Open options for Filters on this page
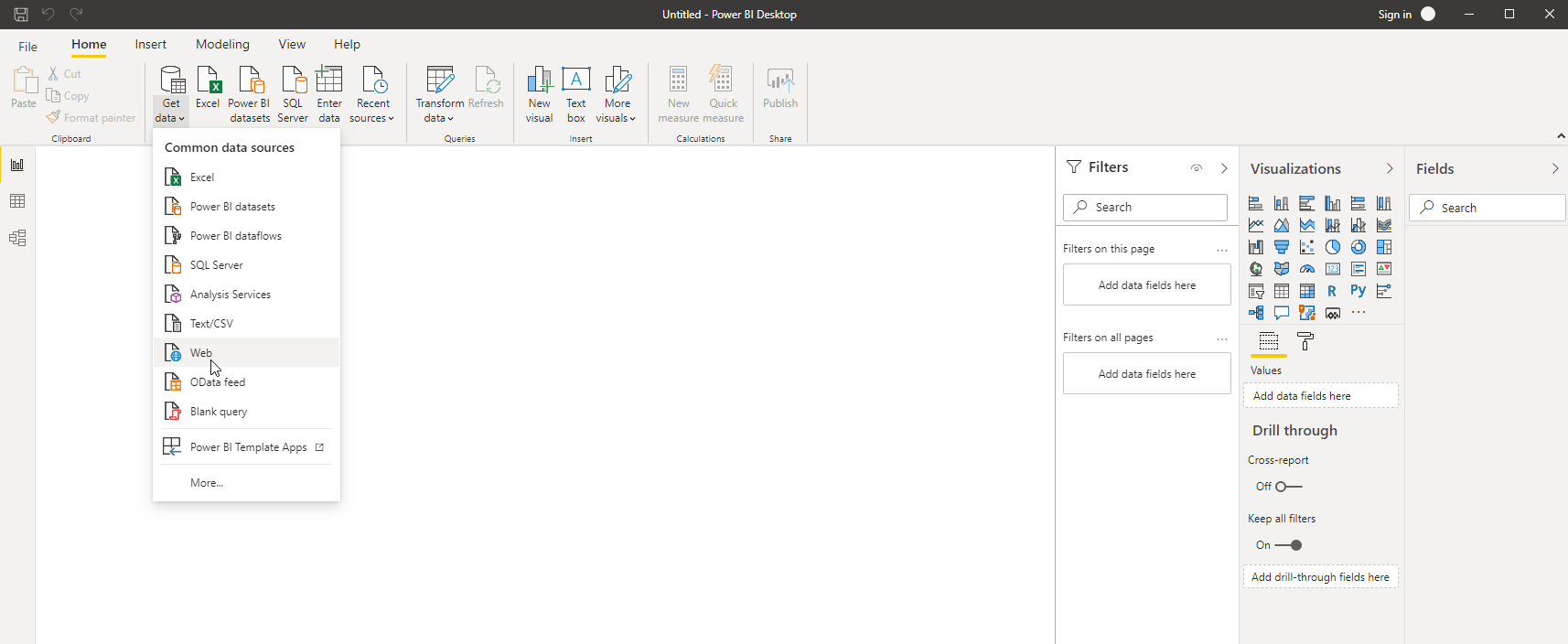 [1222, 250]
